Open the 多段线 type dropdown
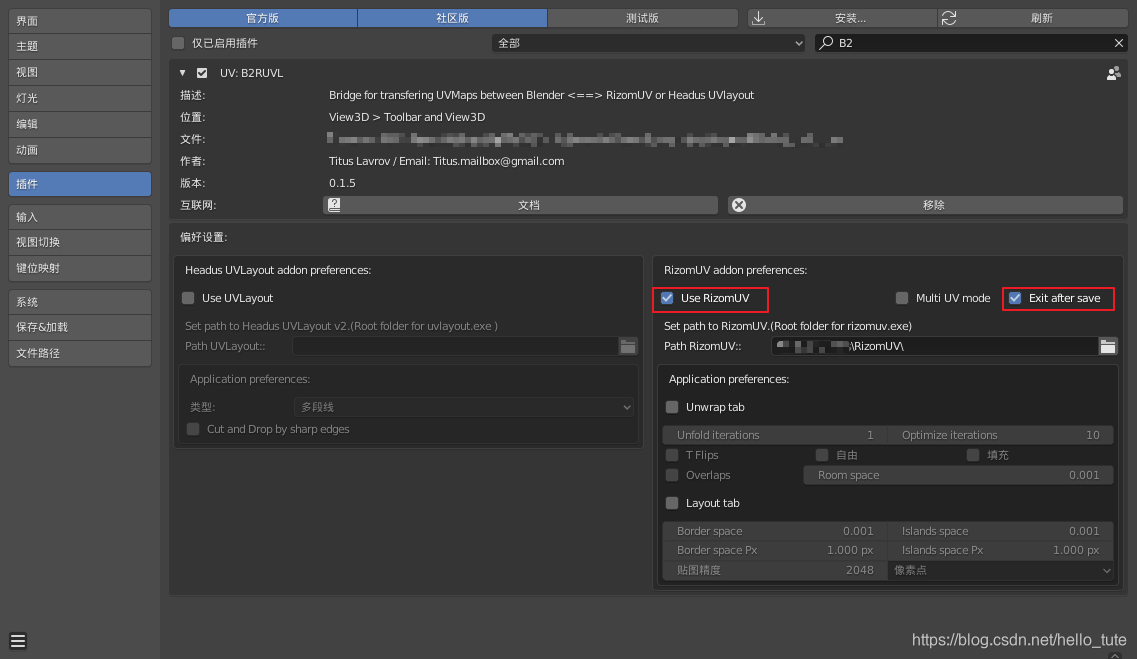1137x659 pixels. pyautogui.click(x=464, y=407)
